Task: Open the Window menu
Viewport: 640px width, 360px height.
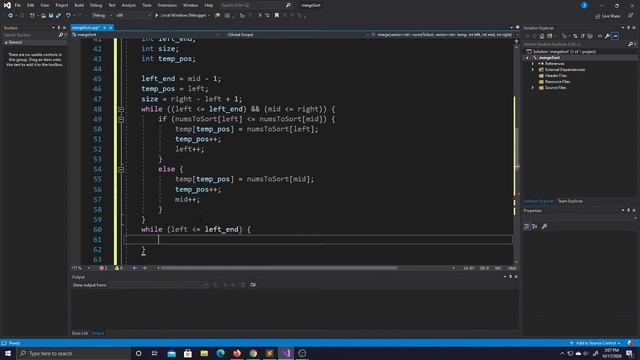Action: pyautogui.click(x=190, y=5)
